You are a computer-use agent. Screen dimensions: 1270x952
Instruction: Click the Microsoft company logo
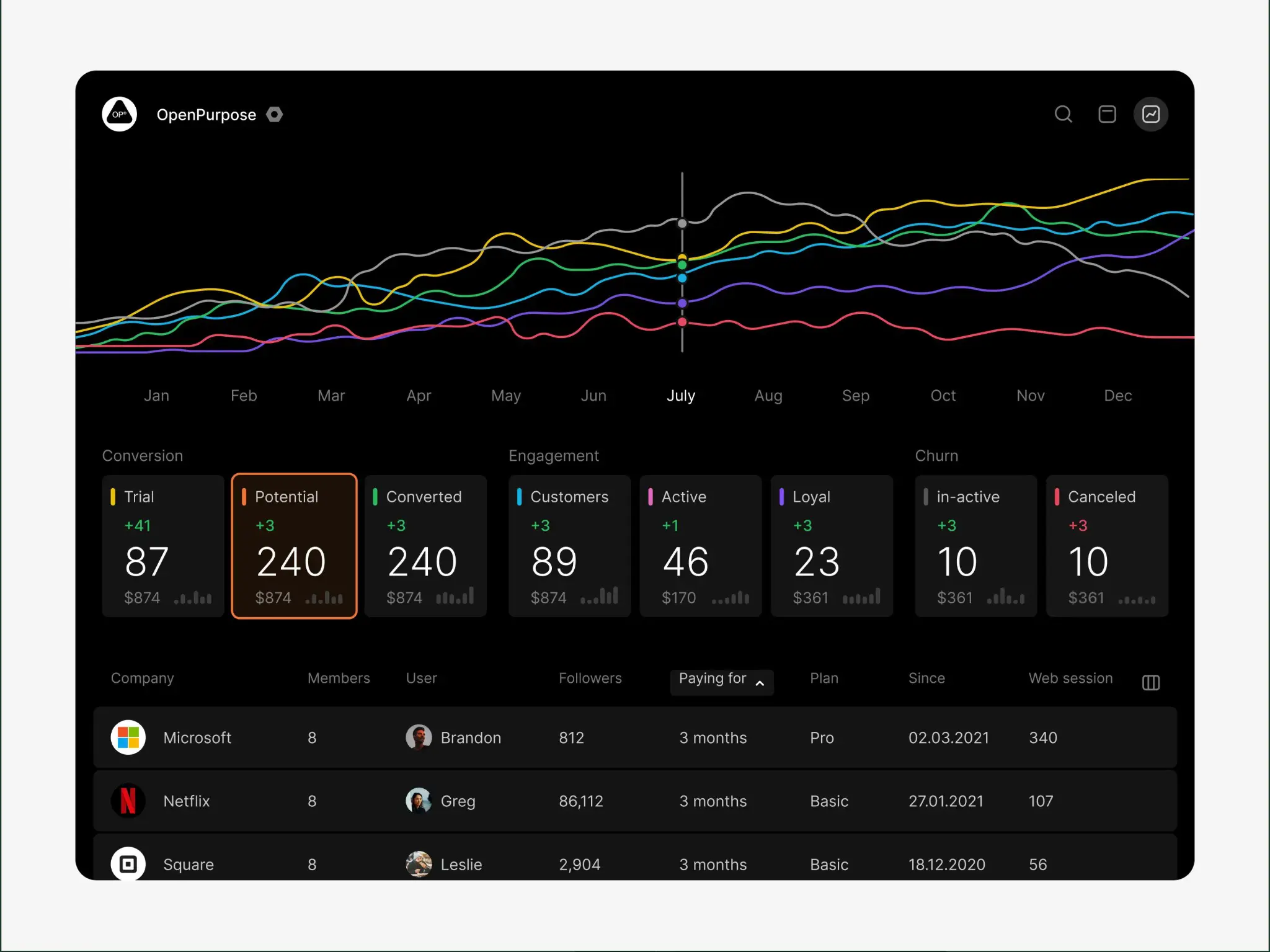128,737
